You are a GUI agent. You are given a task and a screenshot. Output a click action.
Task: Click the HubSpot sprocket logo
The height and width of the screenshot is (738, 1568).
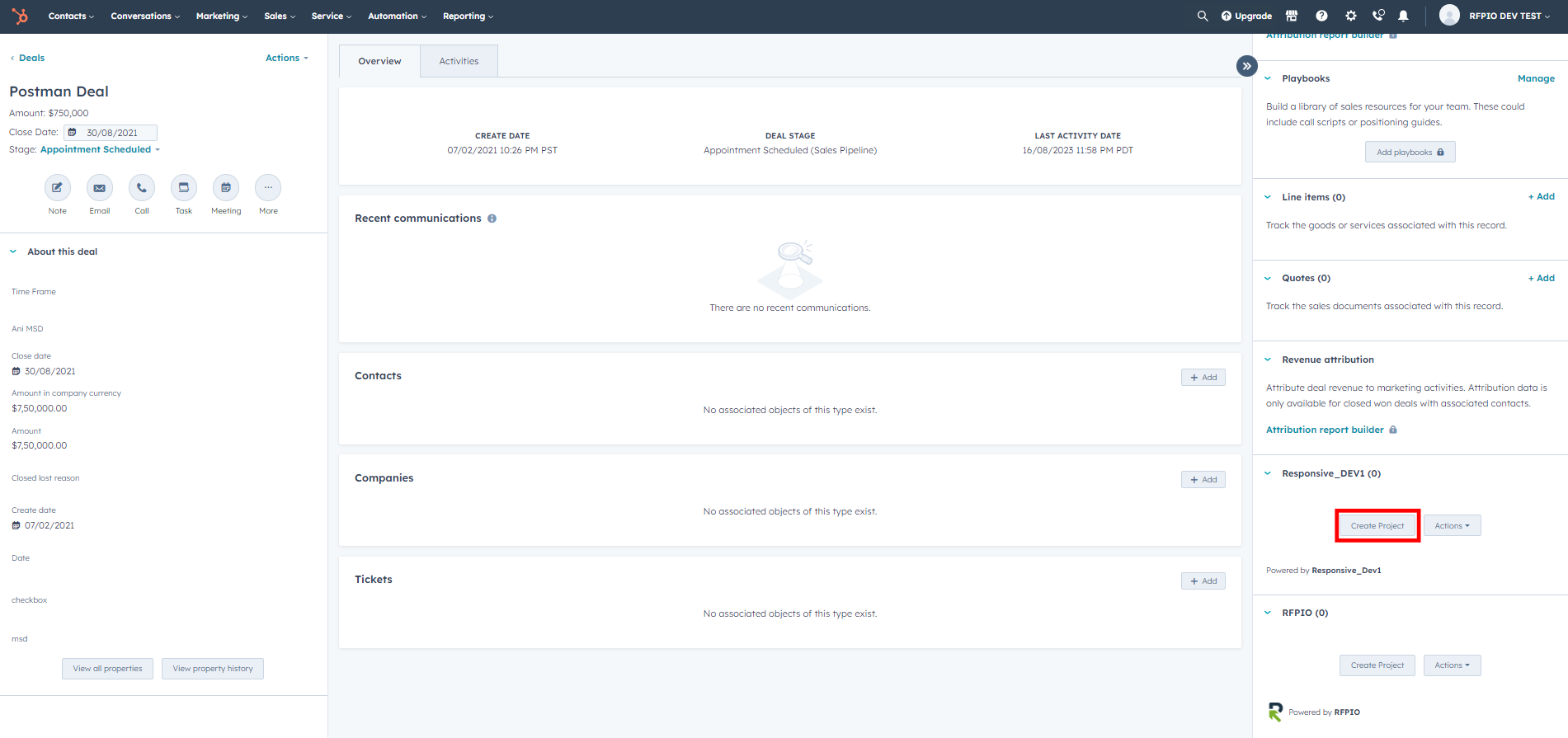tap(20, 16)
